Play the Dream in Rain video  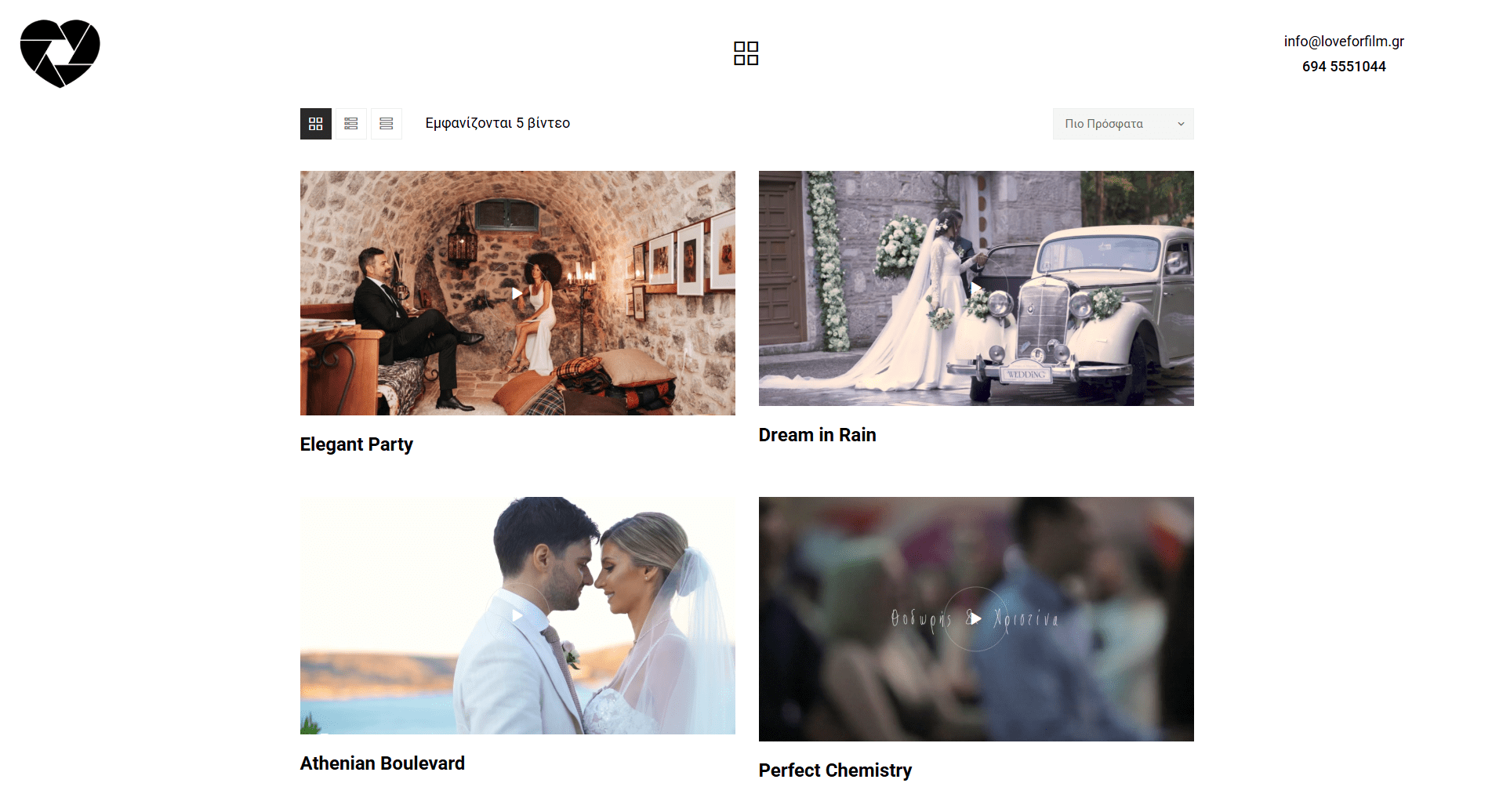(975, 288)
